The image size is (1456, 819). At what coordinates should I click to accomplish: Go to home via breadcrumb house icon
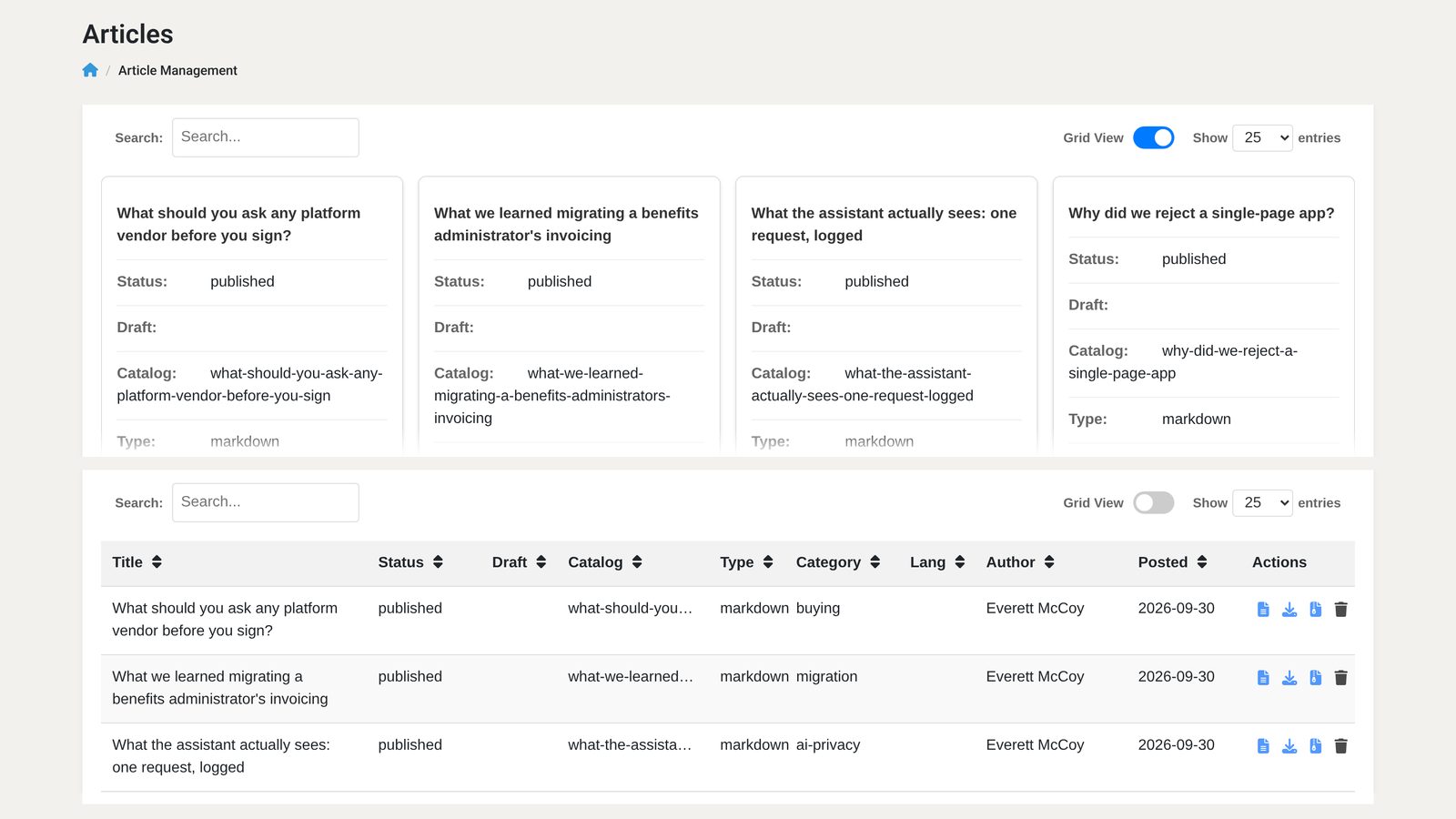(90, 70)
